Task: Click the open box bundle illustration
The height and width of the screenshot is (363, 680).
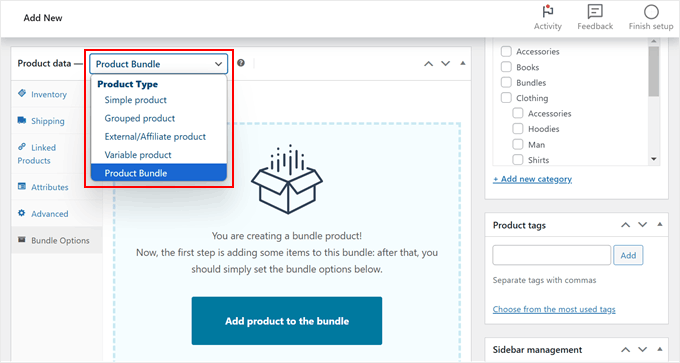Action: (287, 179)
